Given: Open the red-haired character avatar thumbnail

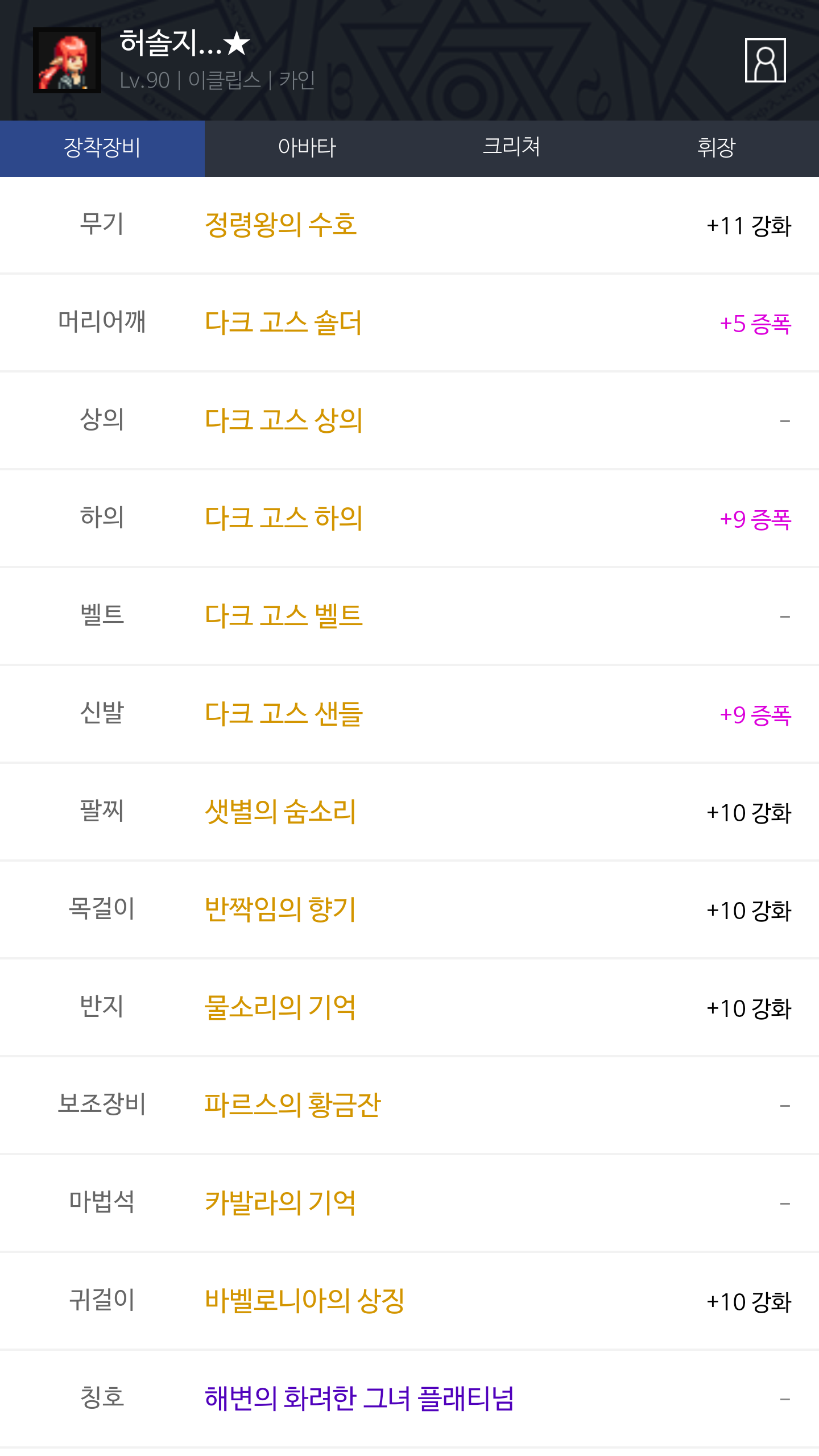Looking at the screenshot, I should click(x=67, y=60).
